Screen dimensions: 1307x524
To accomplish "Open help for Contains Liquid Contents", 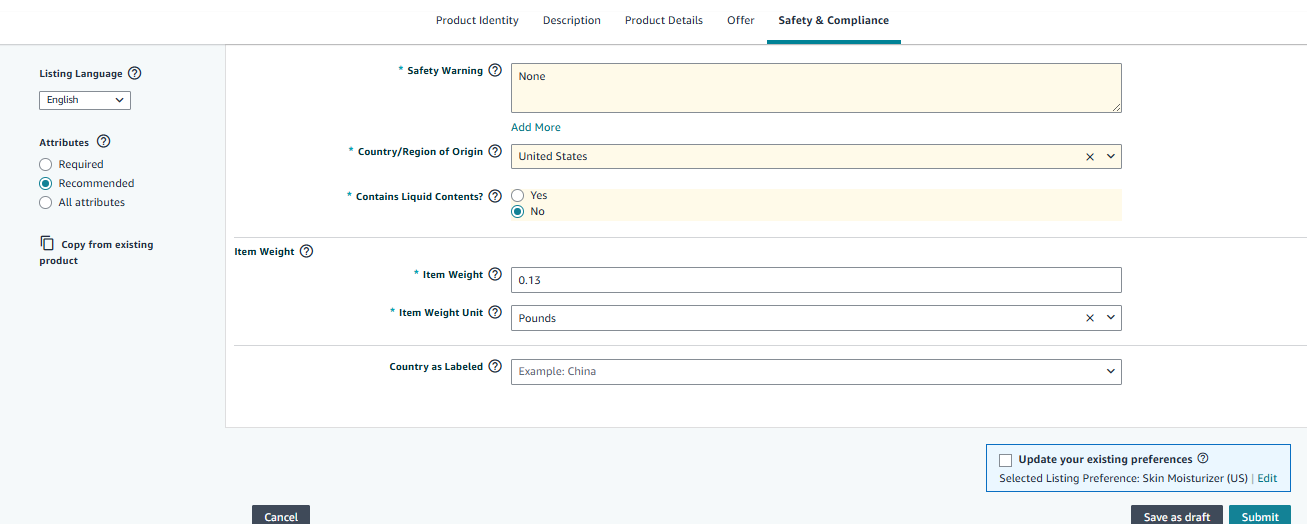I will tap(495, 197).
